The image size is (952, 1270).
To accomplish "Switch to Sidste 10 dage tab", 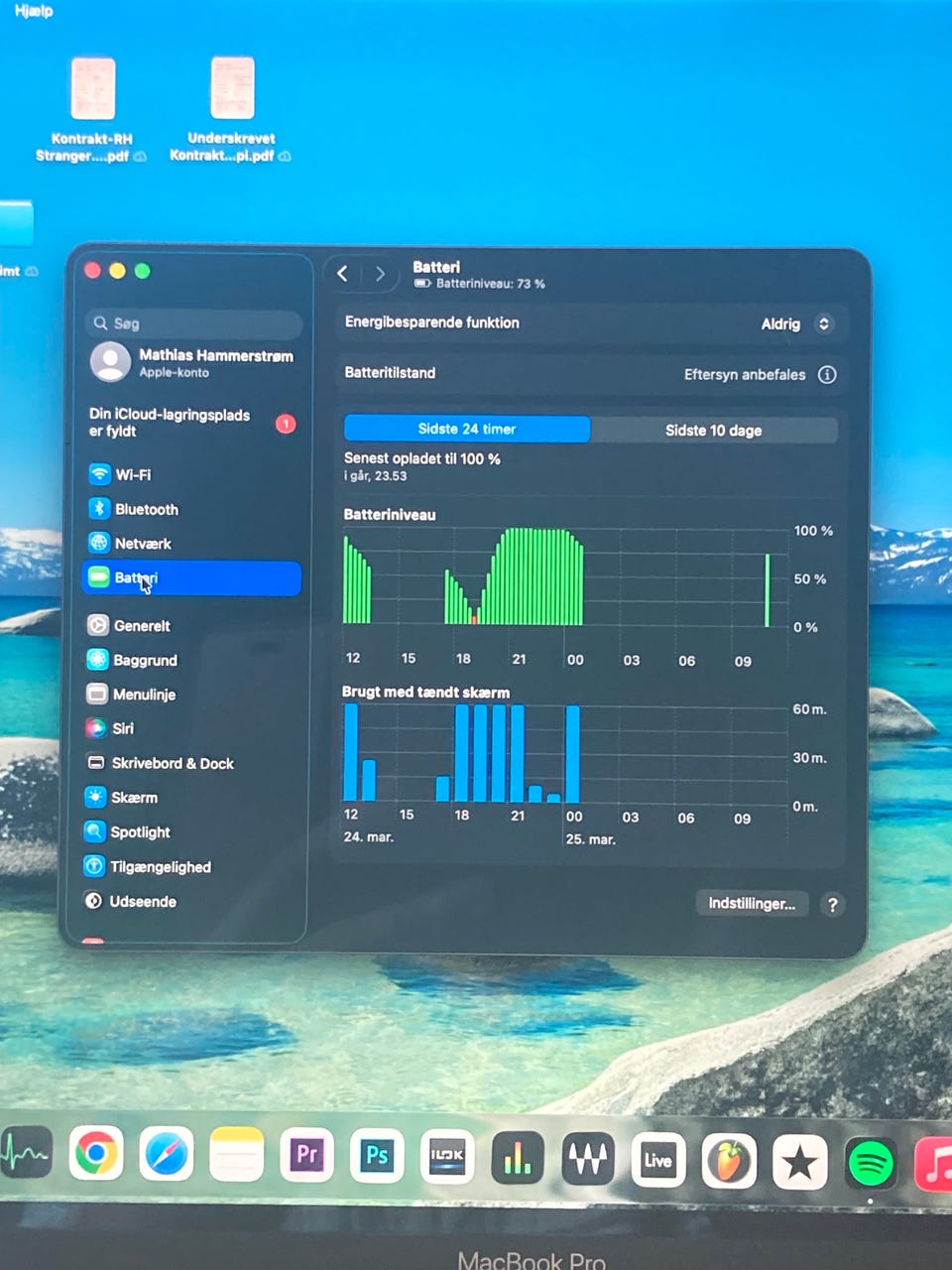I will pyautogui.click(x=714, y=430).
